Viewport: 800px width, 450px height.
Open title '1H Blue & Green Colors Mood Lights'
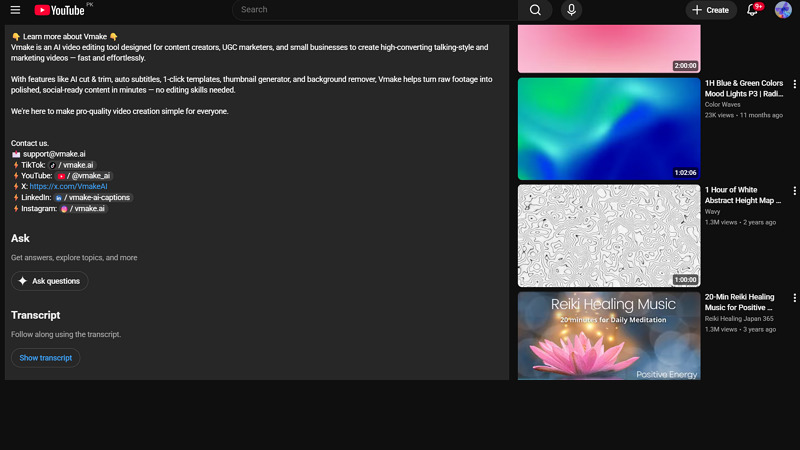(x=744, y=88)
